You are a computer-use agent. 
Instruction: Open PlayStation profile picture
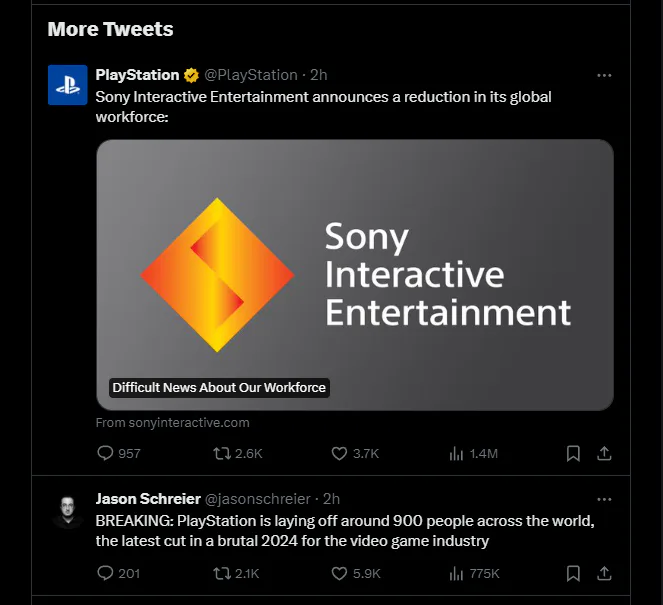67,85
